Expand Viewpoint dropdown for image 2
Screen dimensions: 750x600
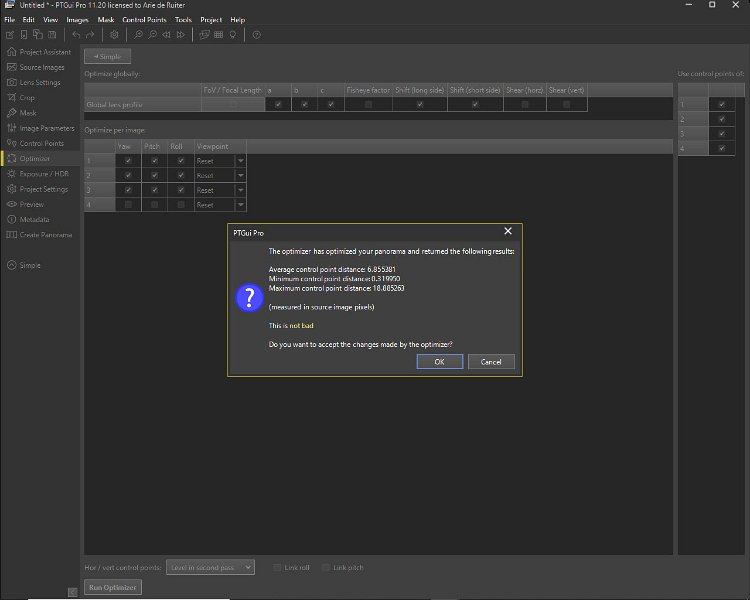tap(240, 175)
